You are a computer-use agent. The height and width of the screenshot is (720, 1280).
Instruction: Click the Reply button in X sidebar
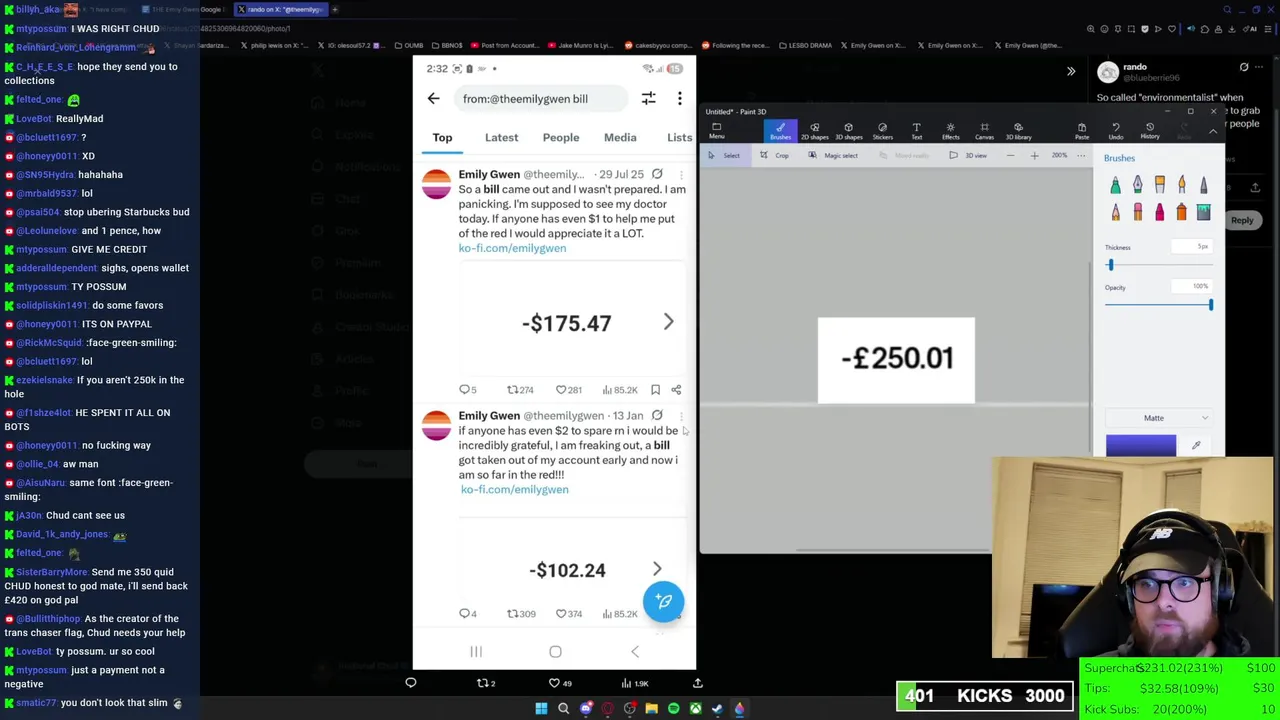pyautogui.click(x=1242, y=220)
